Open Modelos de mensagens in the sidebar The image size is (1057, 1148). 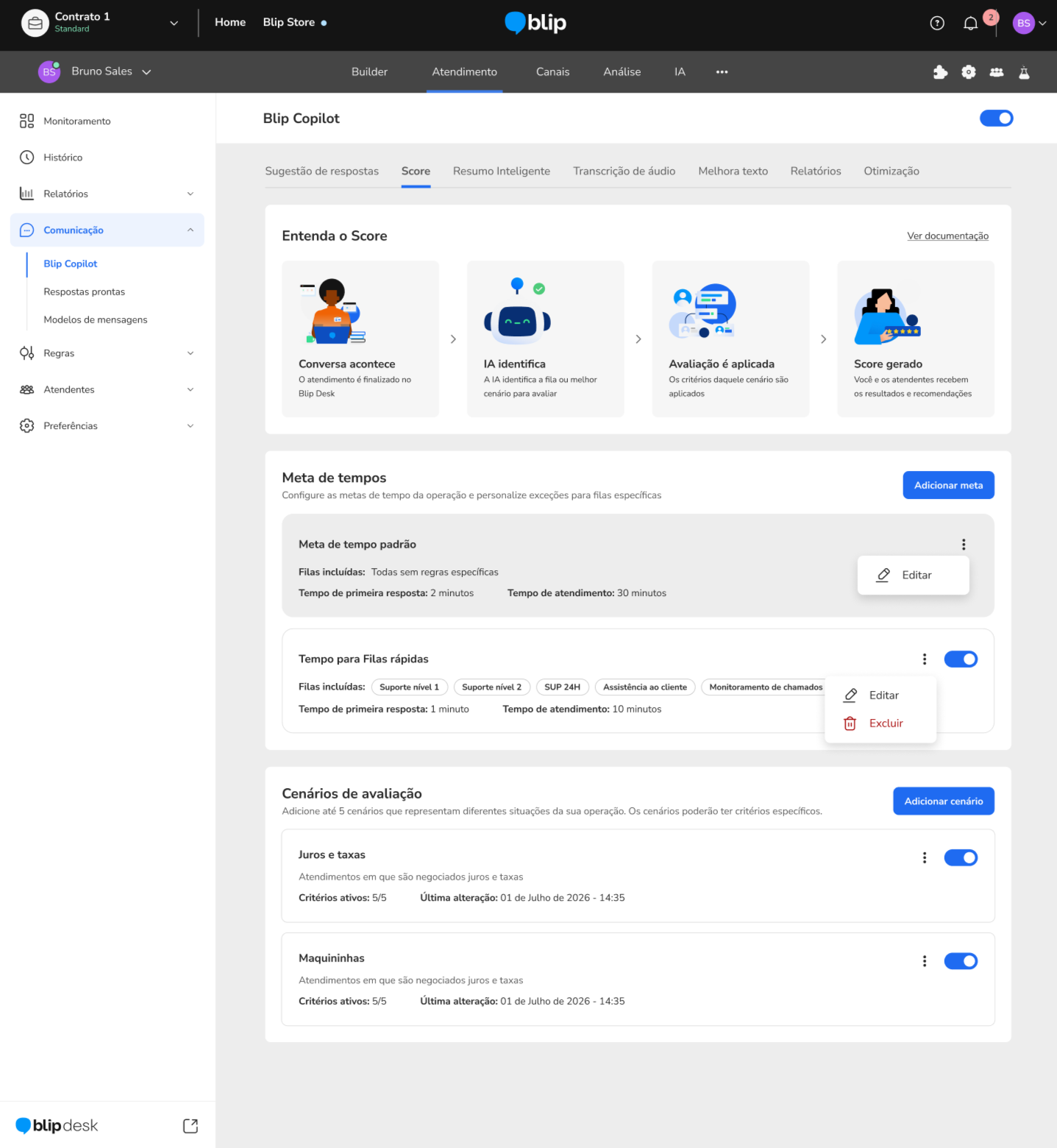tap(96, 320)
